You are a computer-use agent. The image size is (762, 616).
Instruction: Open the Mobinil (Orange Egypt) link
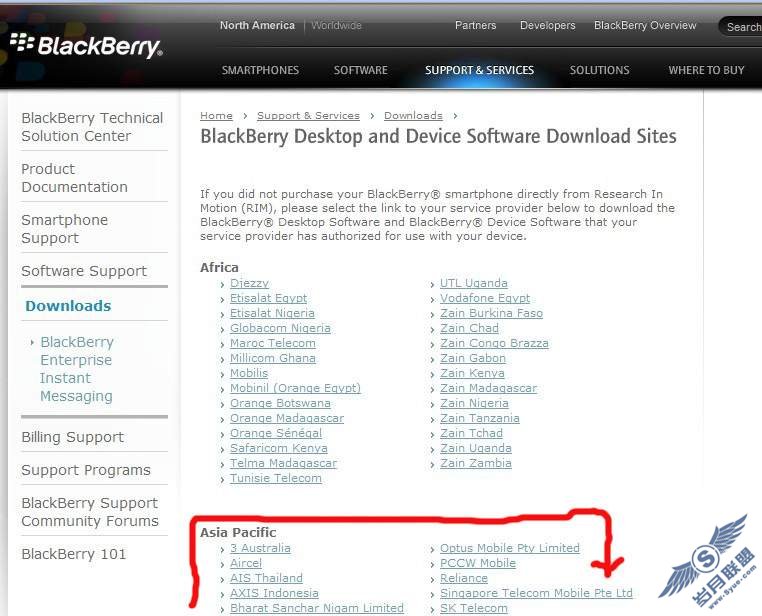(x=295, y=388)
